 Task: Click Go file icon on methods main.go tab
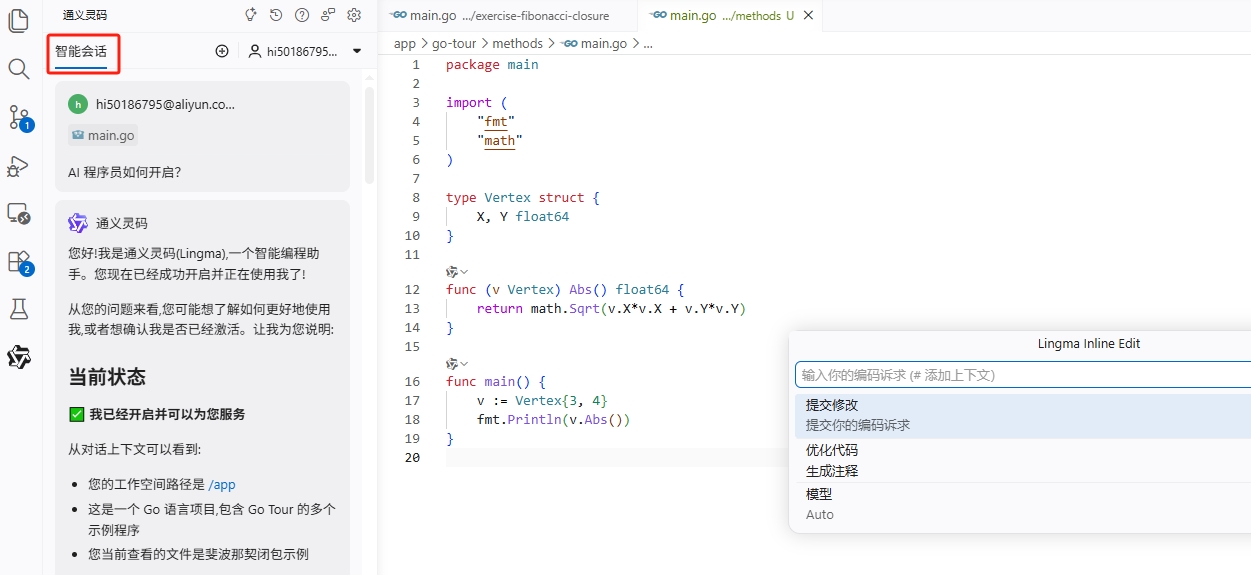coord(658,15)
